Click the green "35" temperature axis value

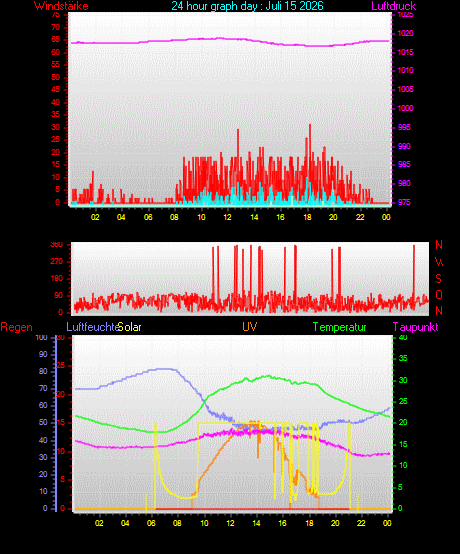[403, 358]
